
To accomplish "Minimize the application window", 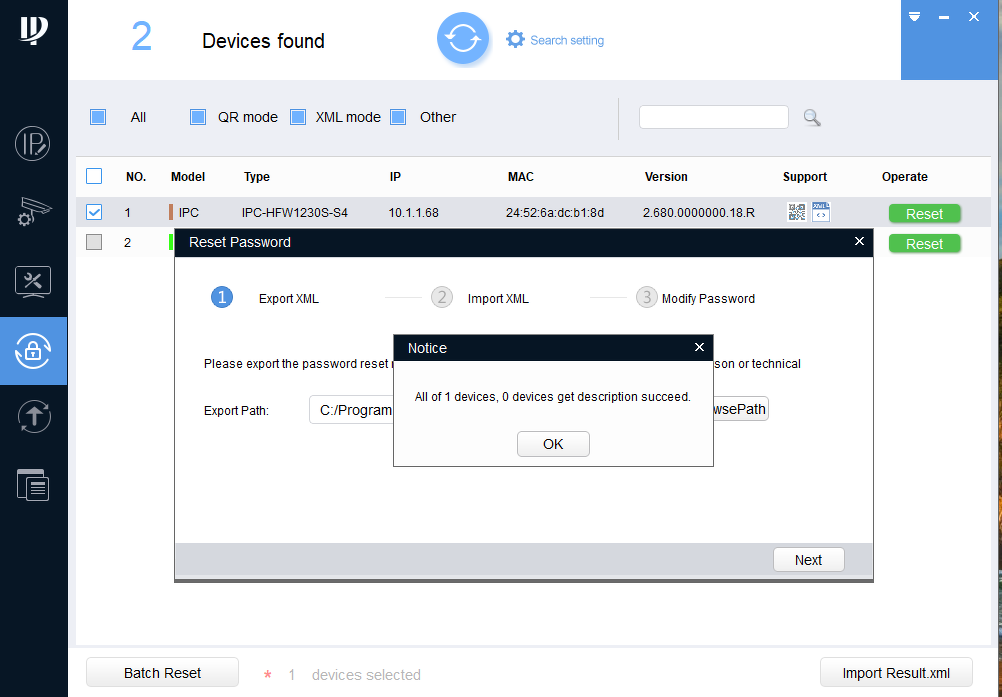I will [x=944, y=17].
